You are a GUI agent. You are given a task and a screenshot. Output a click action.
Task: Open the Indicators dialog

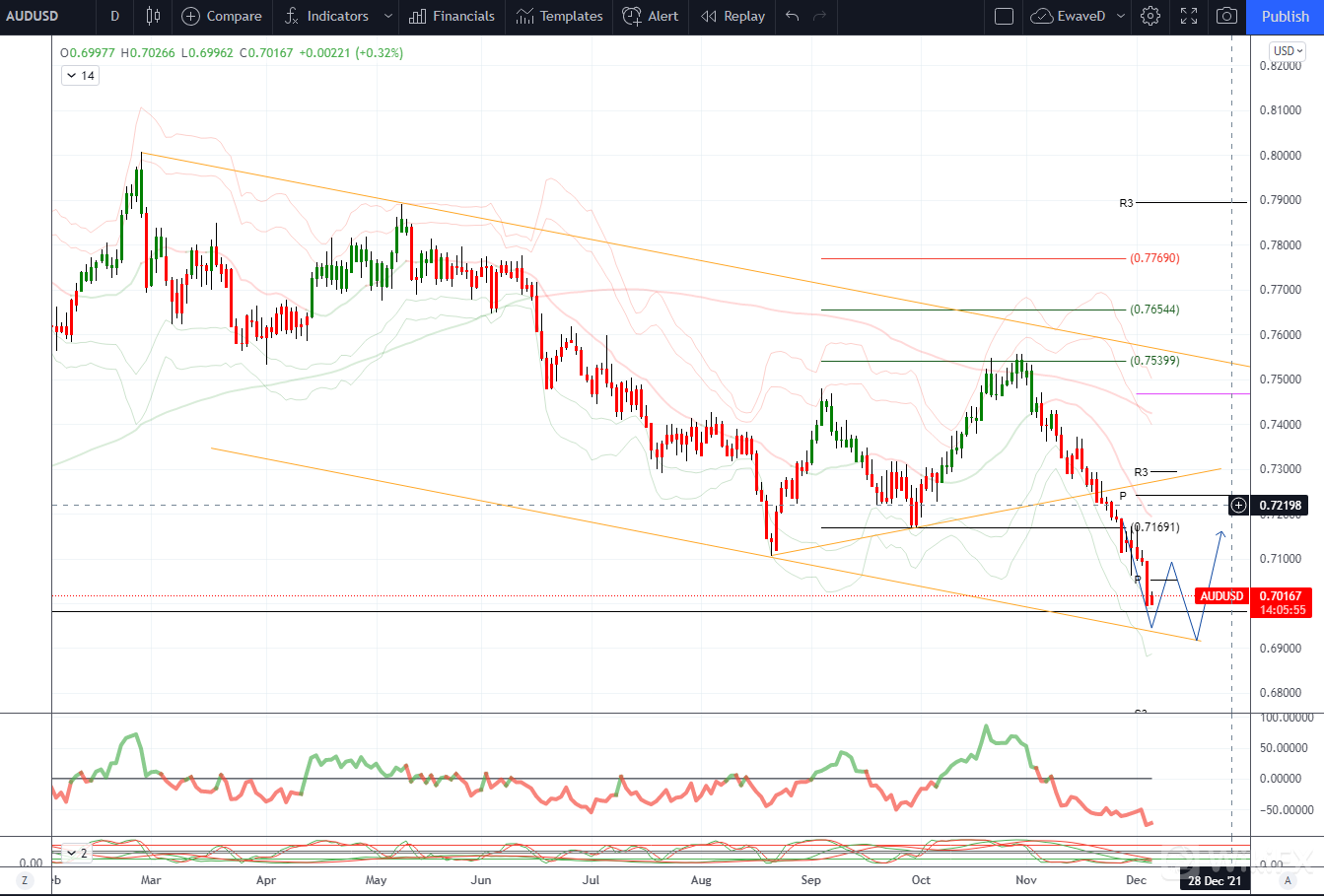pos(326,16)
